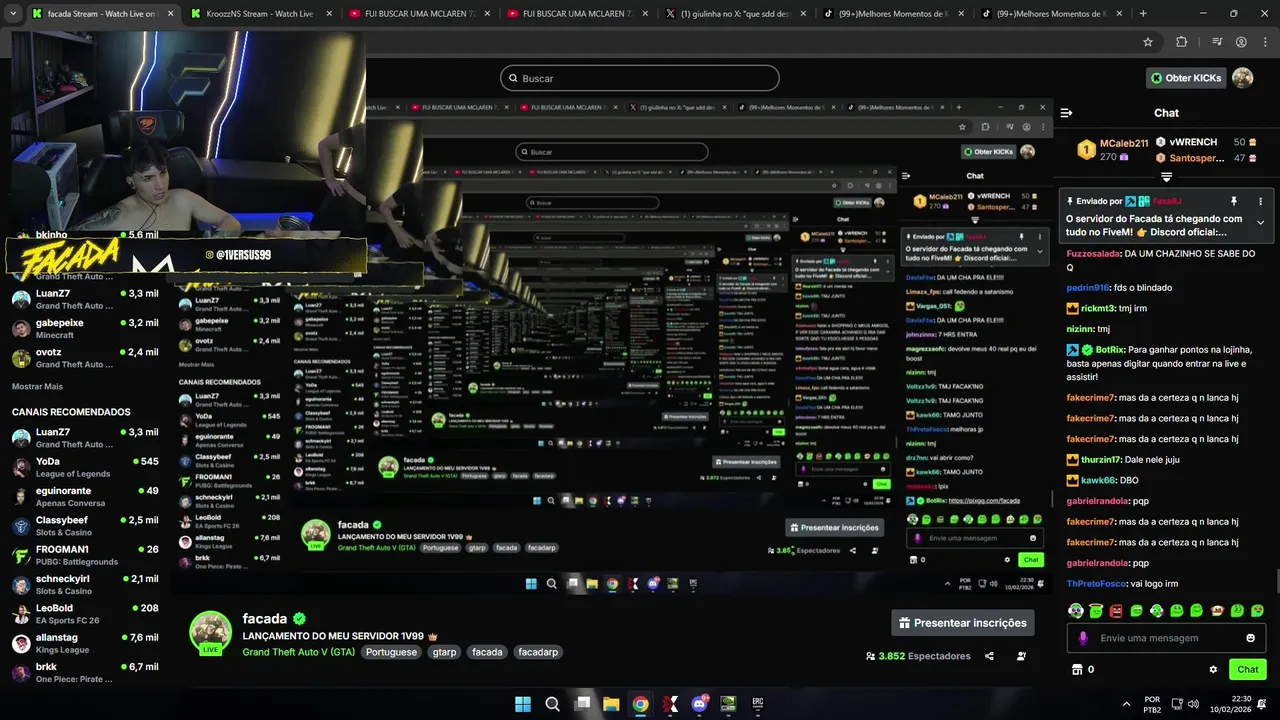Viewport: 1280px width, 720px height.
Task: Open ovotz channel in outermost sidebar
Action: coord(85,357)
